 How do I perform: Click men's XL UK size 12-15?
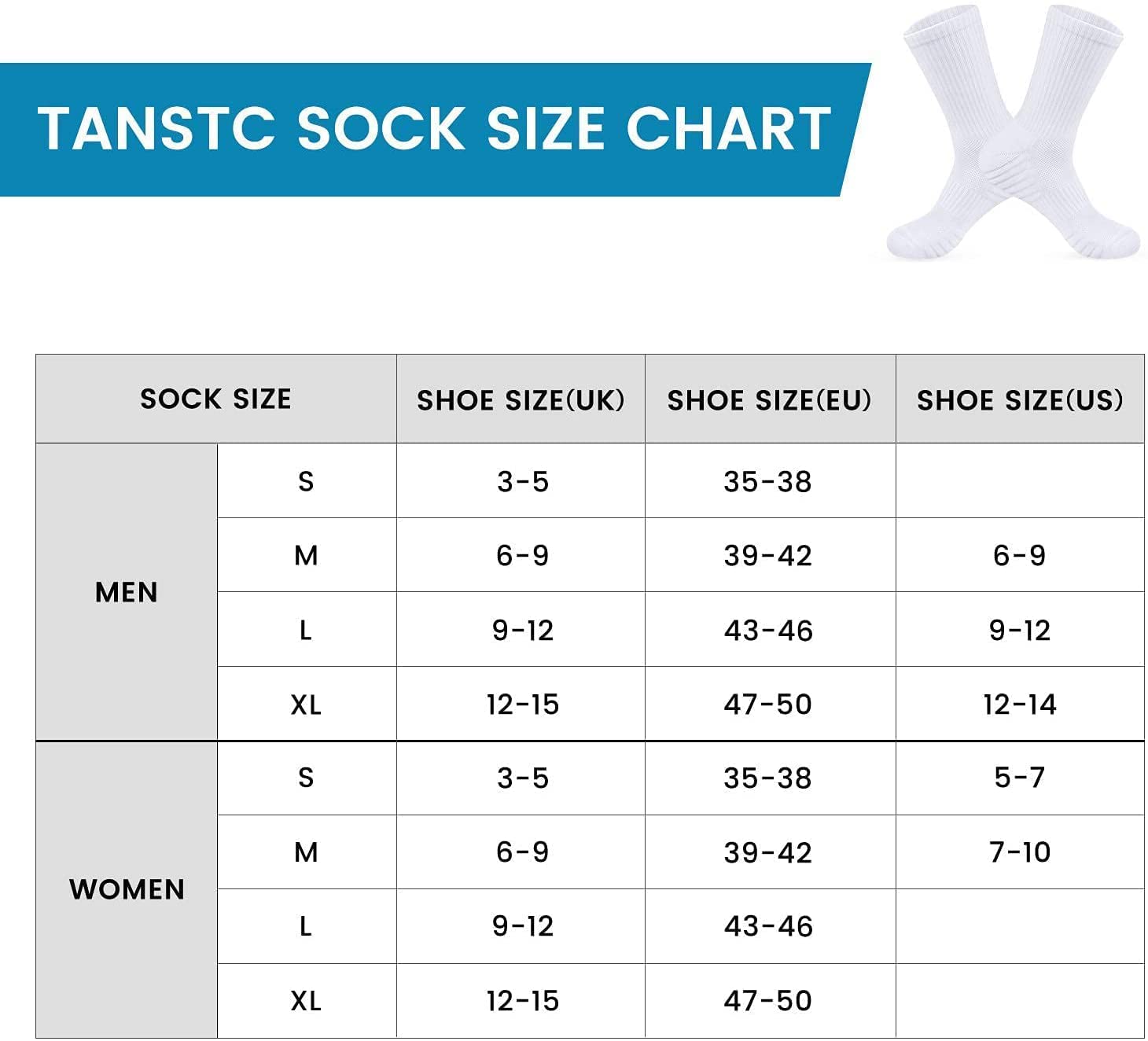(x=522, y=704)
